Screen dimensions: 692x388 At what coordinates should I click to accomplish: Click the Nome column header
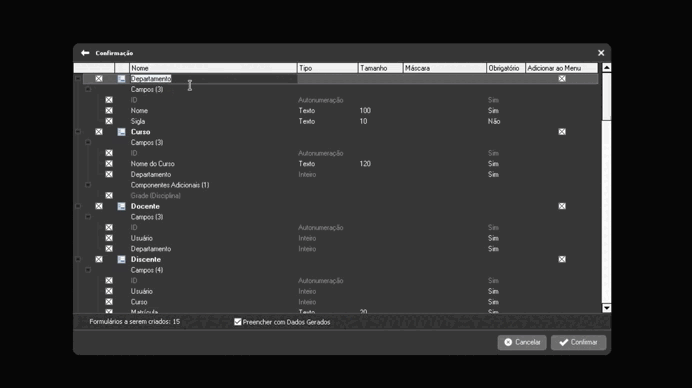[x=213, y=68]
